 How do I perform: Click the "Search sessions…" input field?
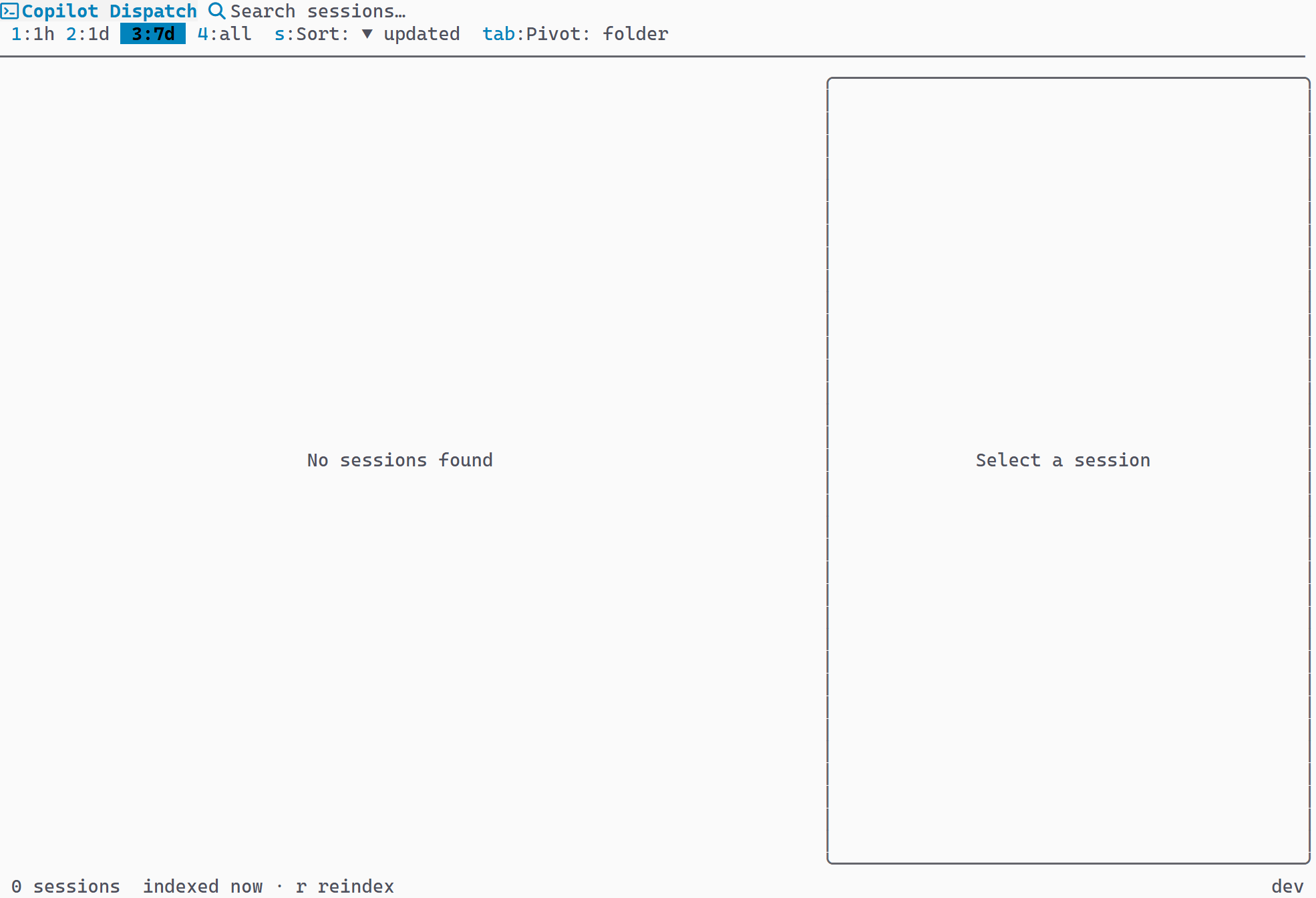[317, 11]
